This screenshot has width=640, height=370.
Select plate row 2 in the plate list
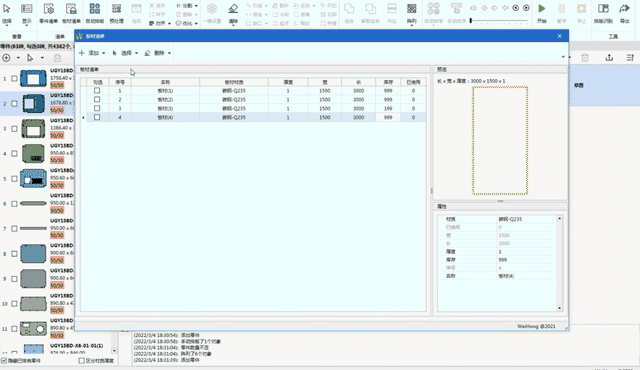tap(253, 100)
